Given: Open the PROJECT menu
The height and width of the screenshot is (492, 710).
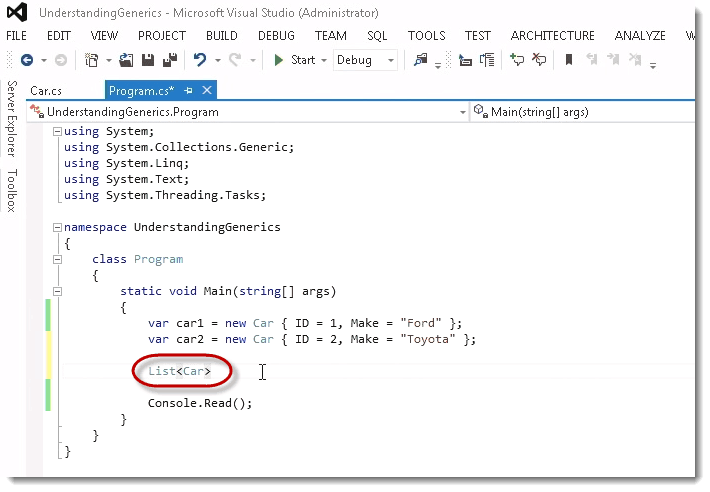Looking at the screenshot, I should coord(162,36).
